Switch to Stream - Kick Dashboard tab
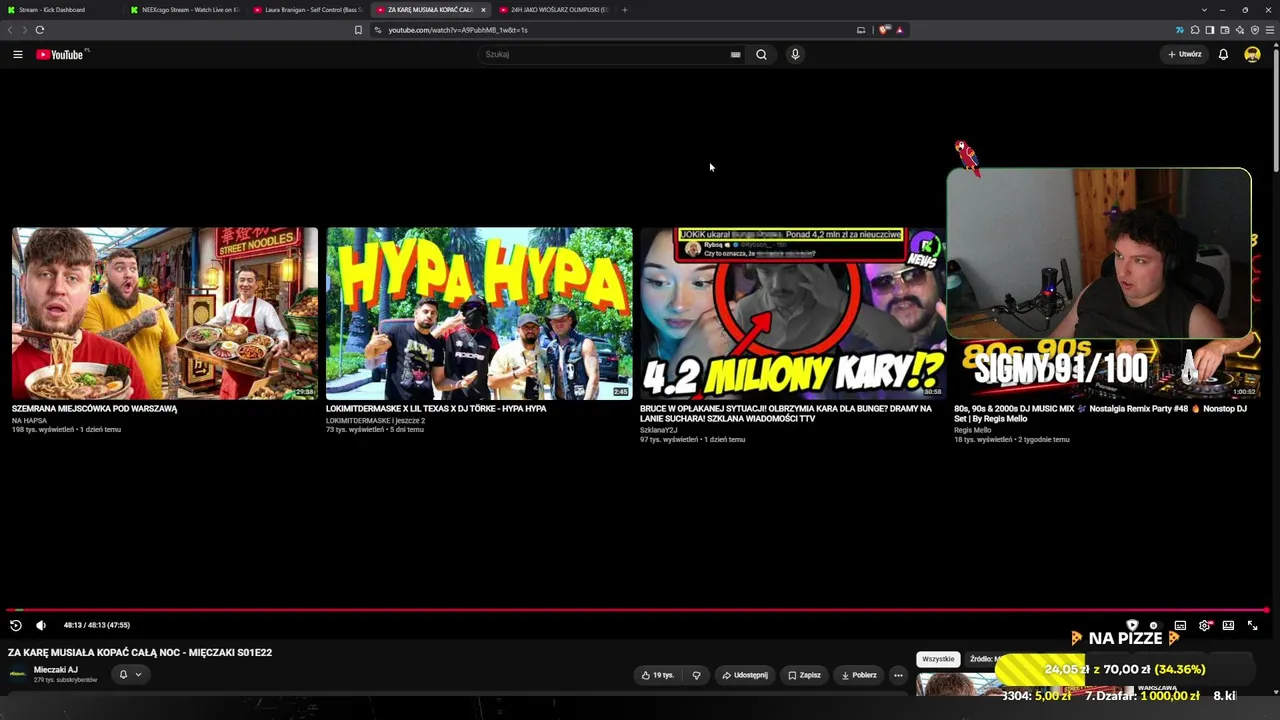The height and width of the screenshot is (720, 1280). [x=62, y=10]
